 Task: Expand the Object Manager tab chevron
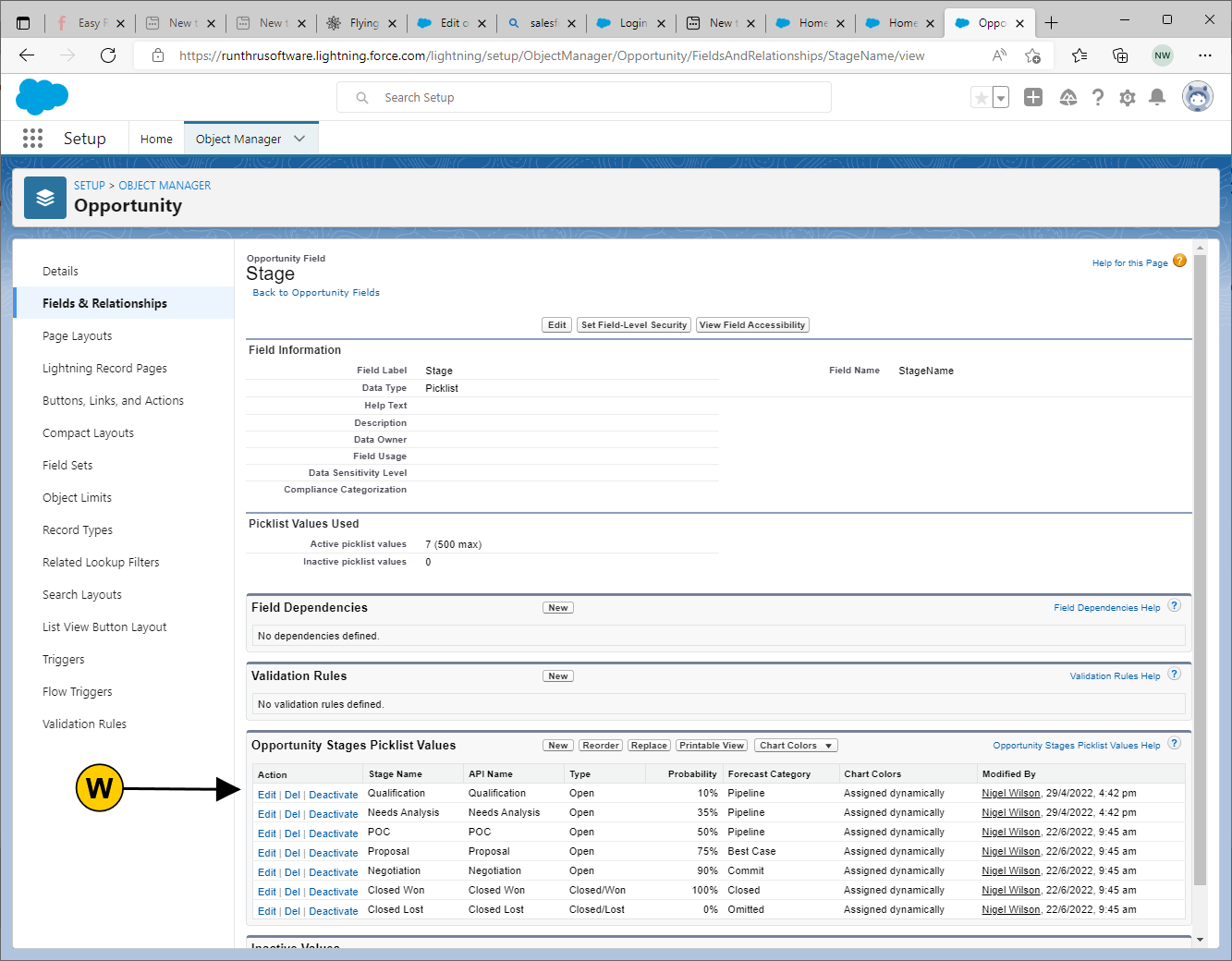click(x=299, y=139)
